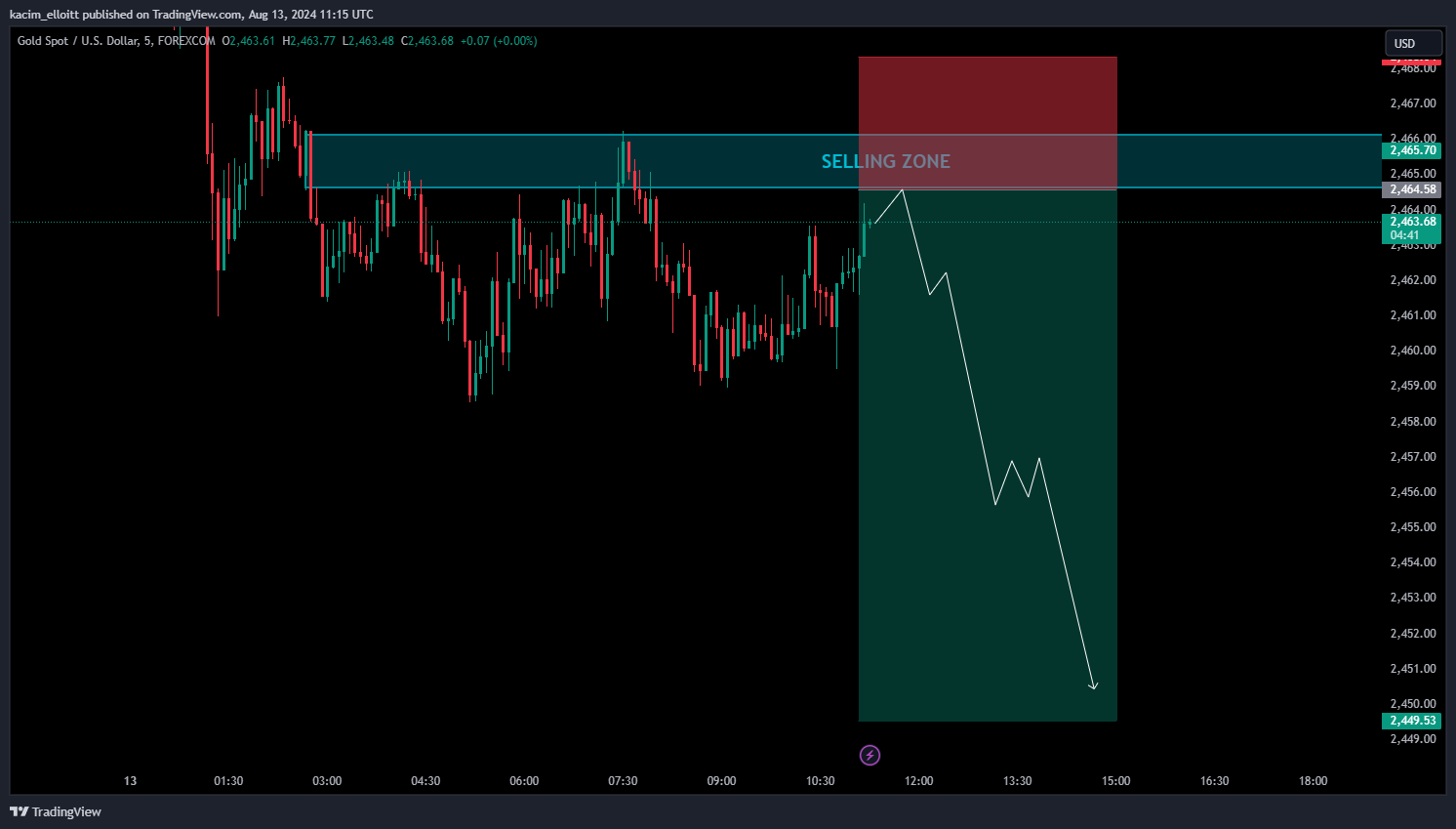
Task: Click the 2,449.00 price axis label
Action: (x=1413, y=739)
